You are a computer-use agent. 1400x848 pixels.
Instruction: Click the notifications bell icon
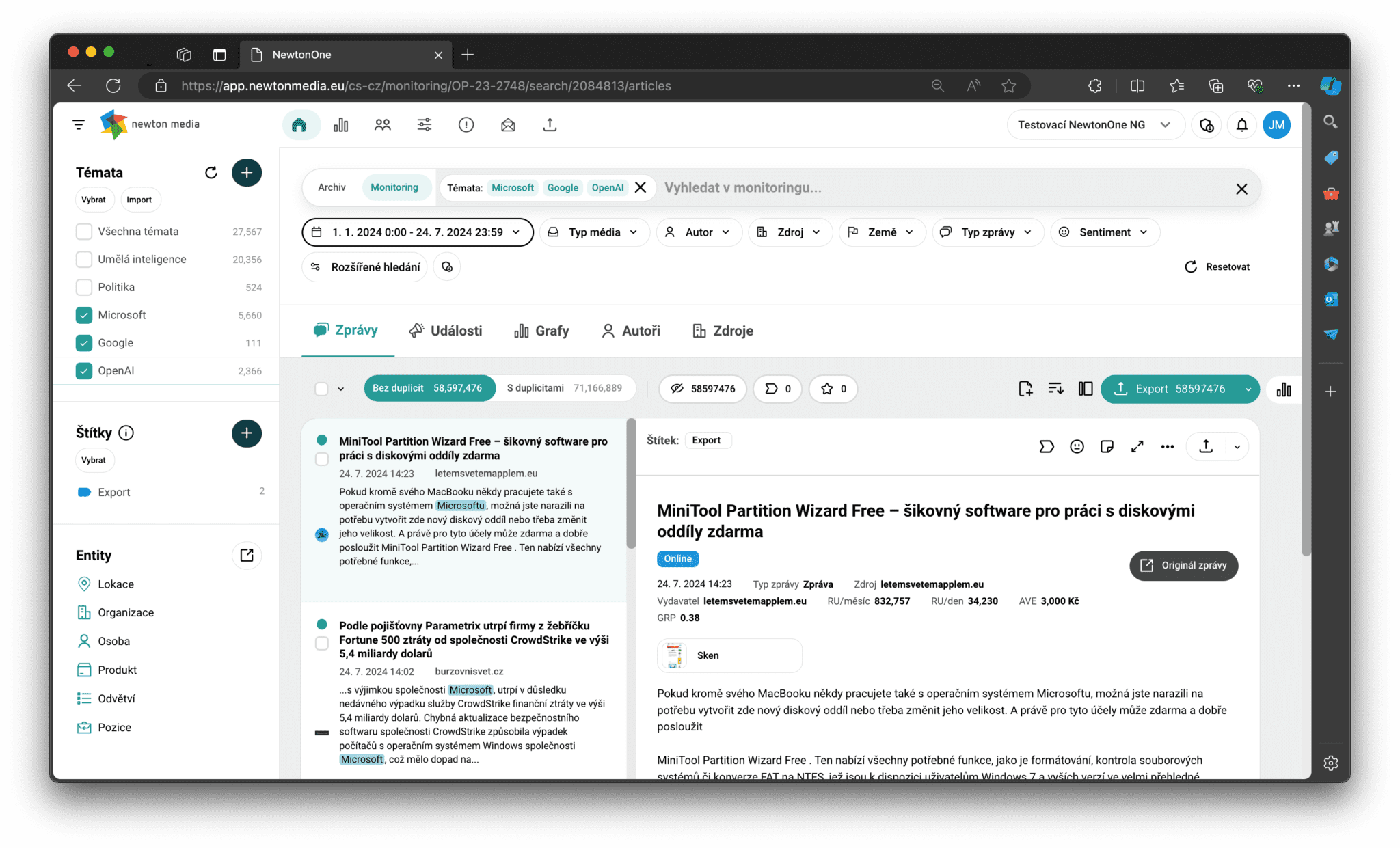(1241, 125)
